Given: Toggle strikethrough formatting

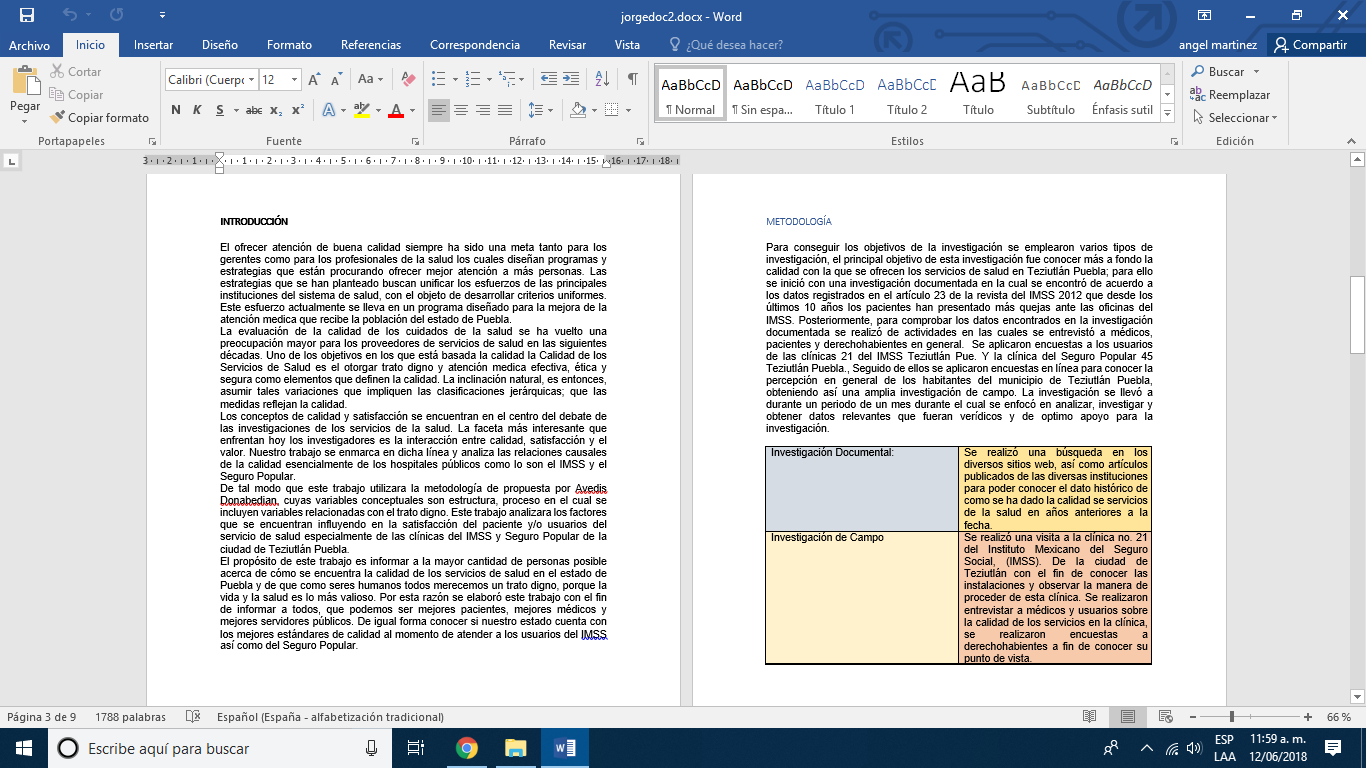Looking at the screenshot, I should [254, 110].
